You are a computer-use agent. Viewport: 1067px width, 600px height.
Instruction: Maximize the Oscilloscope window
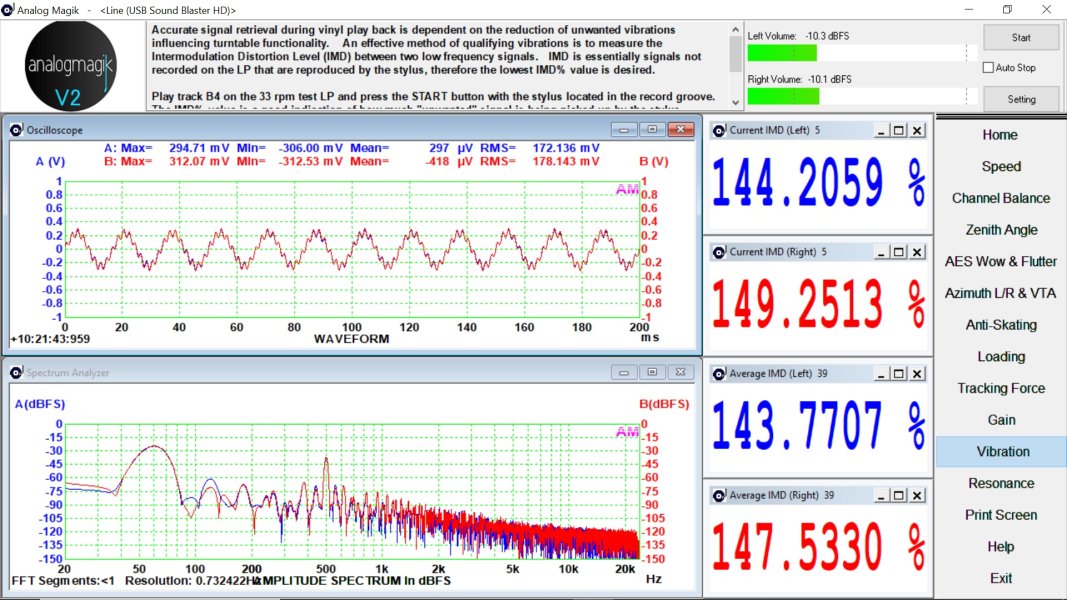652,130
